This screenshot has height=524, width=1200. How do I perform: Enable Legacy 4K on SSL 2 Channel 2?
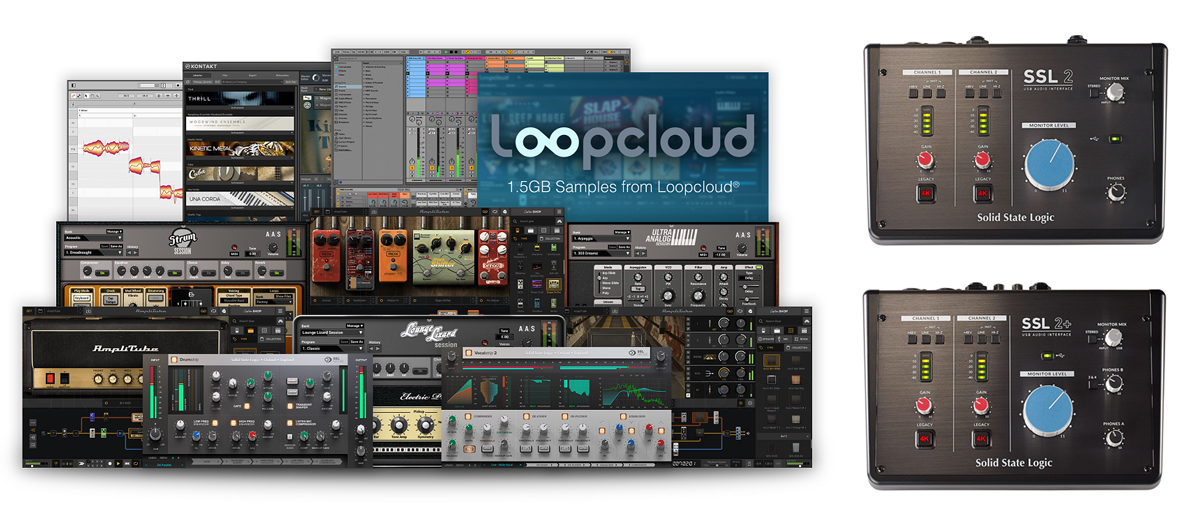[982, 193]
